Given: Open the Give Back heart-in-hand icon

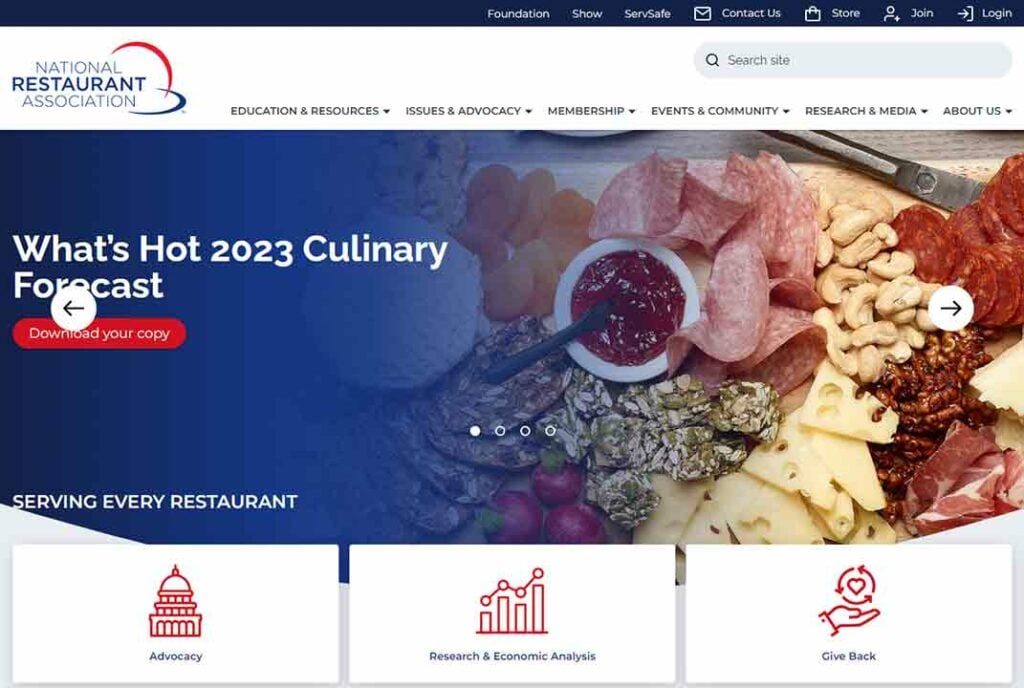Looking at the screenshot, I should [x=849, y=601].
